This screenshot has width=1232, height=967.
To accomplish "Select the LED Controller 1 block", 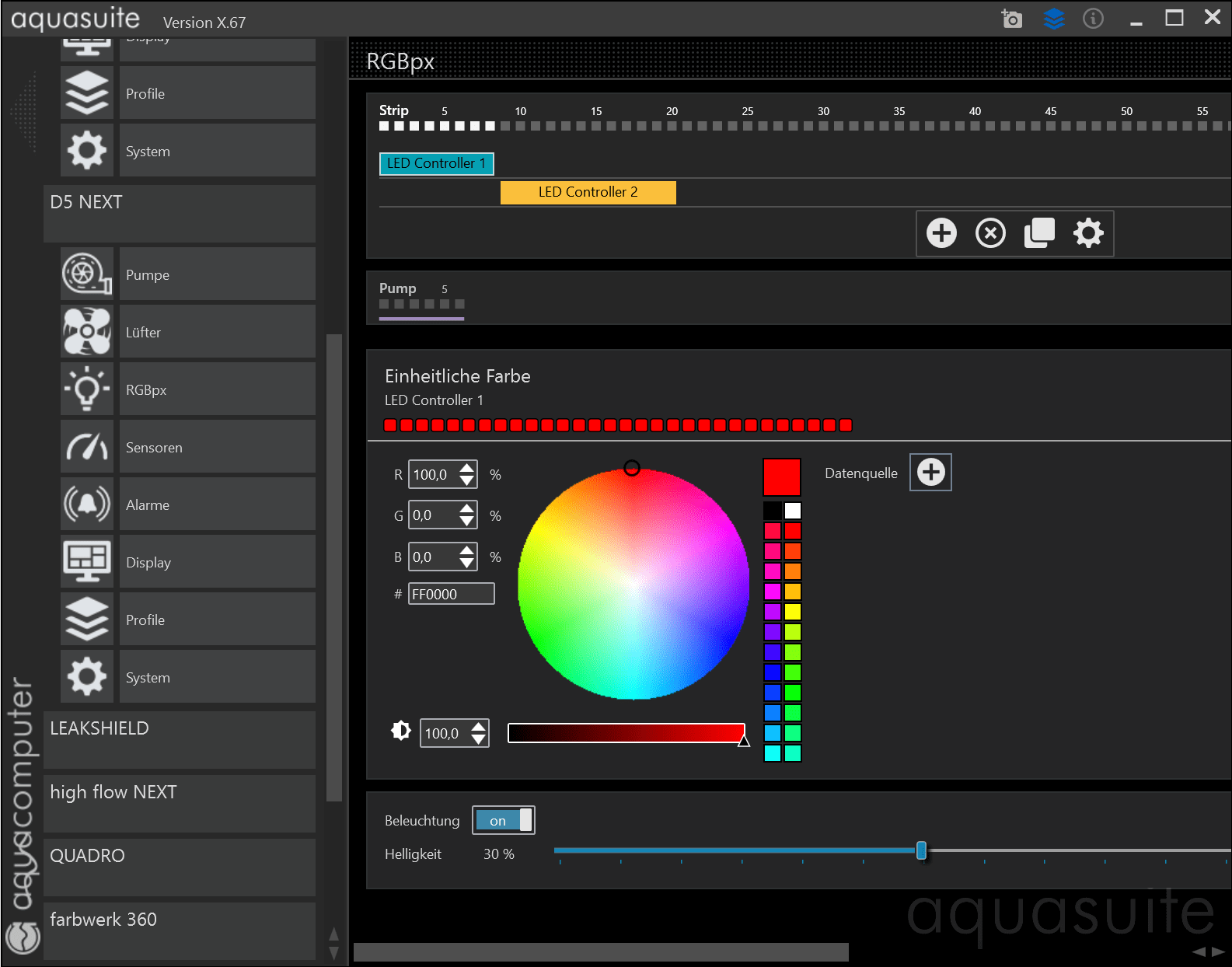I will pos(436,163).
